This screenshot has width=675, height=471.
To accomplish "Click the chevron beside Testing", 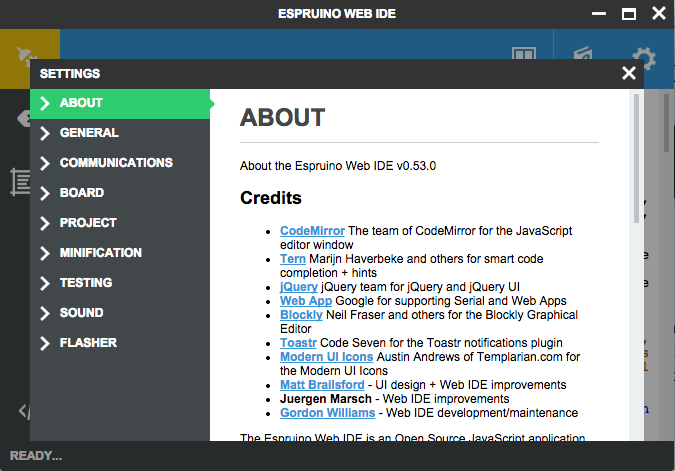I will pyautogui.click(x=45, y=283).
